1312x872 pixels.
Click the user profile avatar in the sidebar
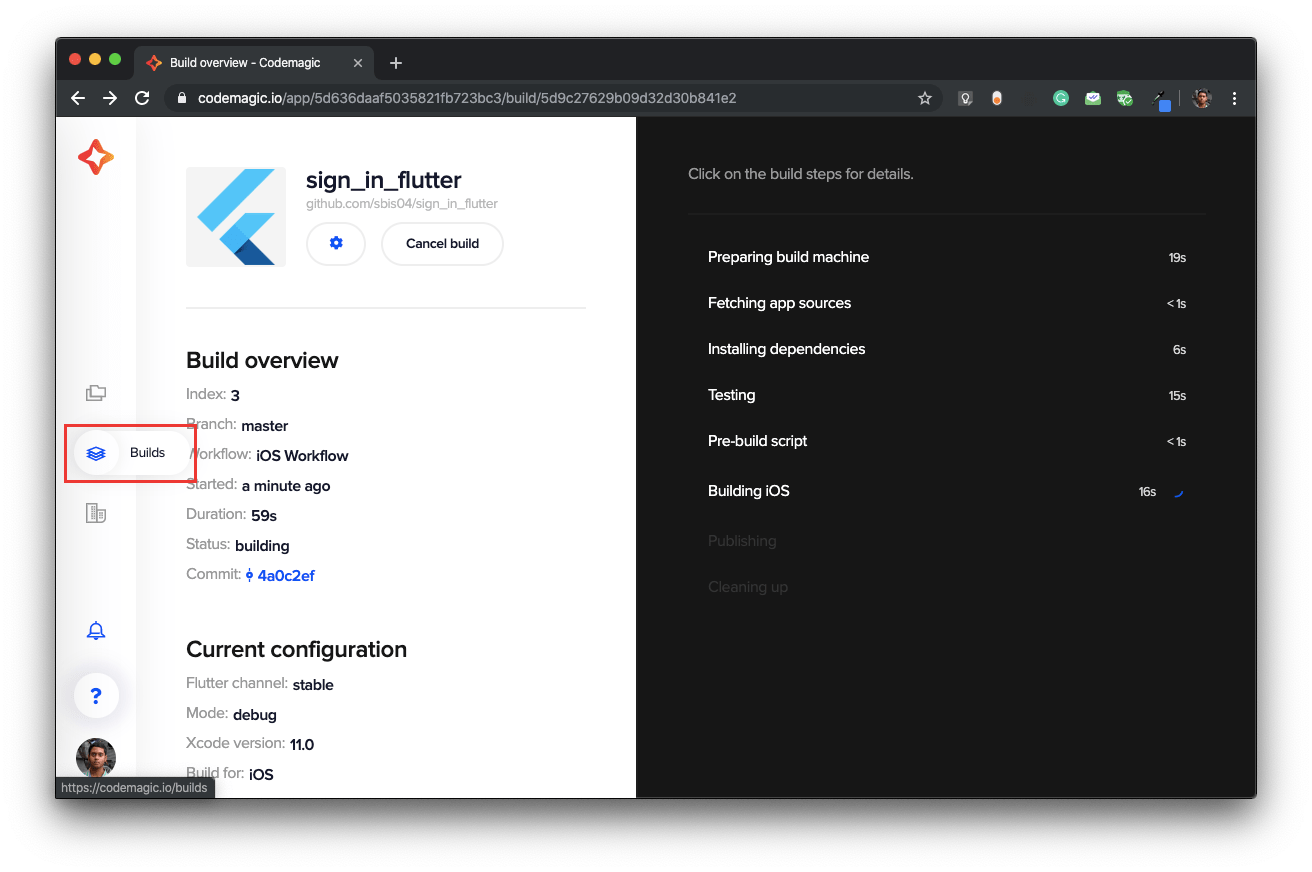(95, 757)
